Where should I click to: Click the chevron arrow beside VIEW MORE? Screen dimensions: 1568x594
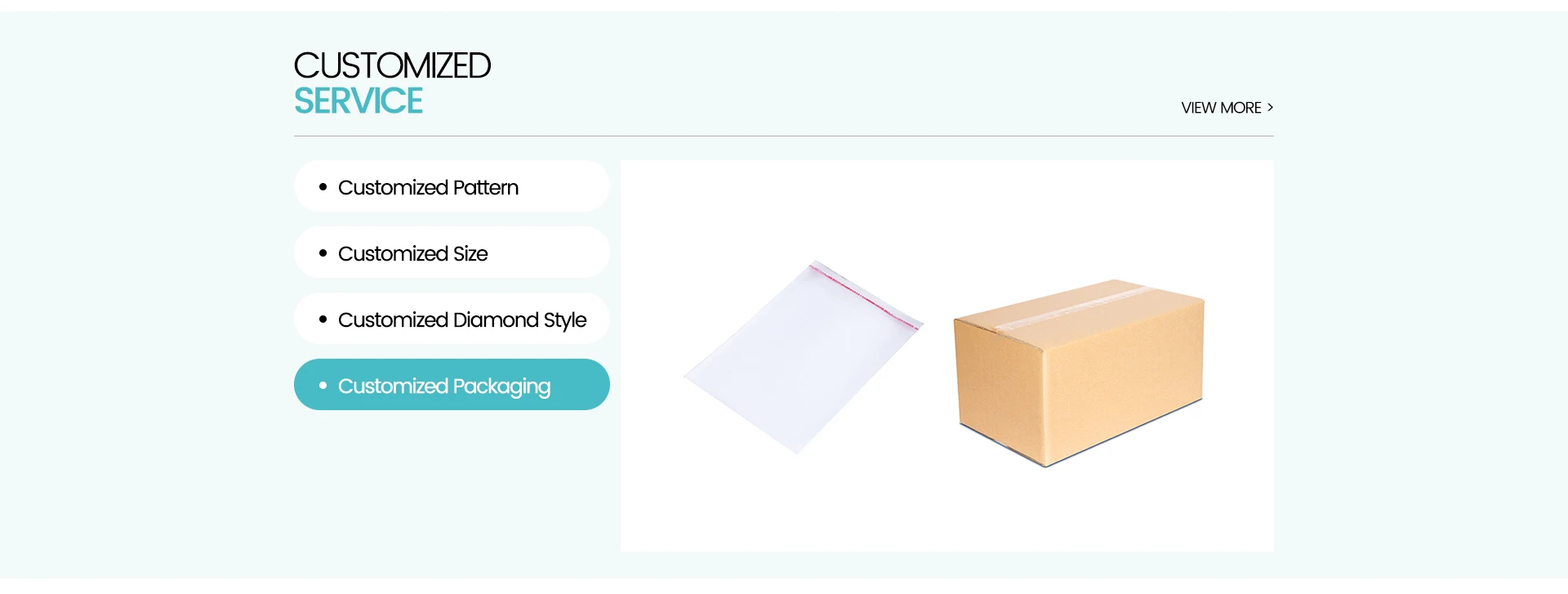(x=1270, y=107)
